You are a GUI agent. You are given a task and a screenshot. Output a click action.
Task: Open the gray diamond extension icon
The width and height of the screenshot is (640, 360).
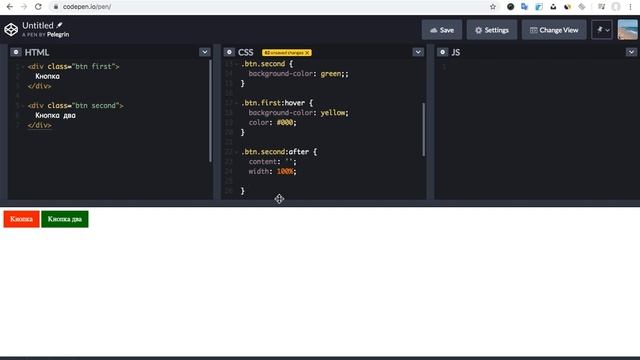click(582, 7)
